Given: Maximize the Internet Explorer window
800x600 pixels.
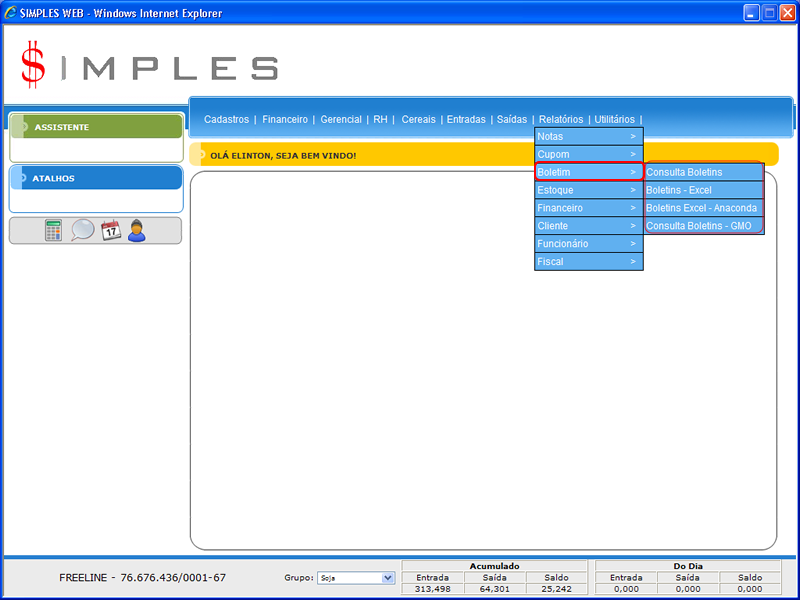Looking at the screenshot, I should pos(769,13).
